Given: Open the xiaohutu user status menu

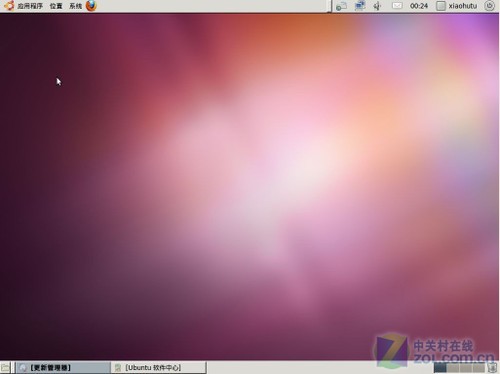Looking at the screenshot, I should (457, 6).
